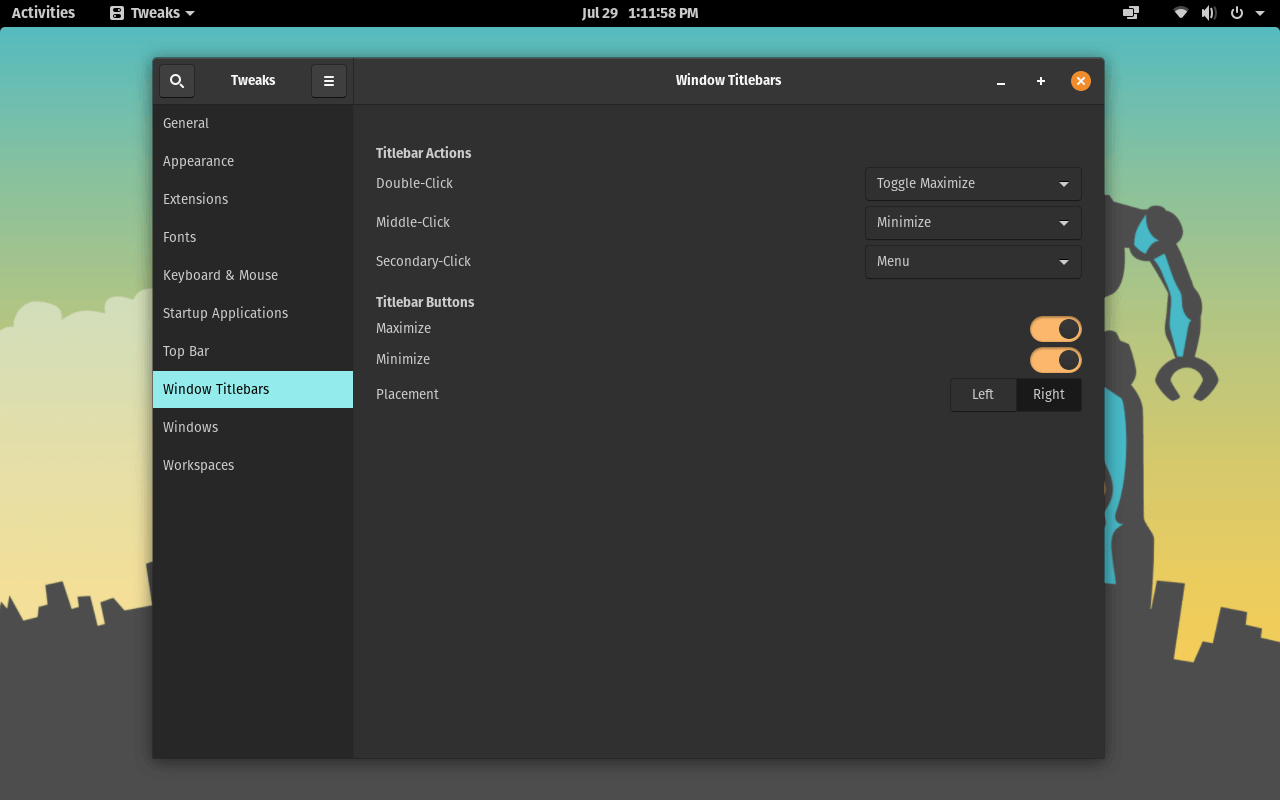Click the Wi-Fi icon in the top bar
This screenshot has width=1280, height=800.
pos(1180,13)
